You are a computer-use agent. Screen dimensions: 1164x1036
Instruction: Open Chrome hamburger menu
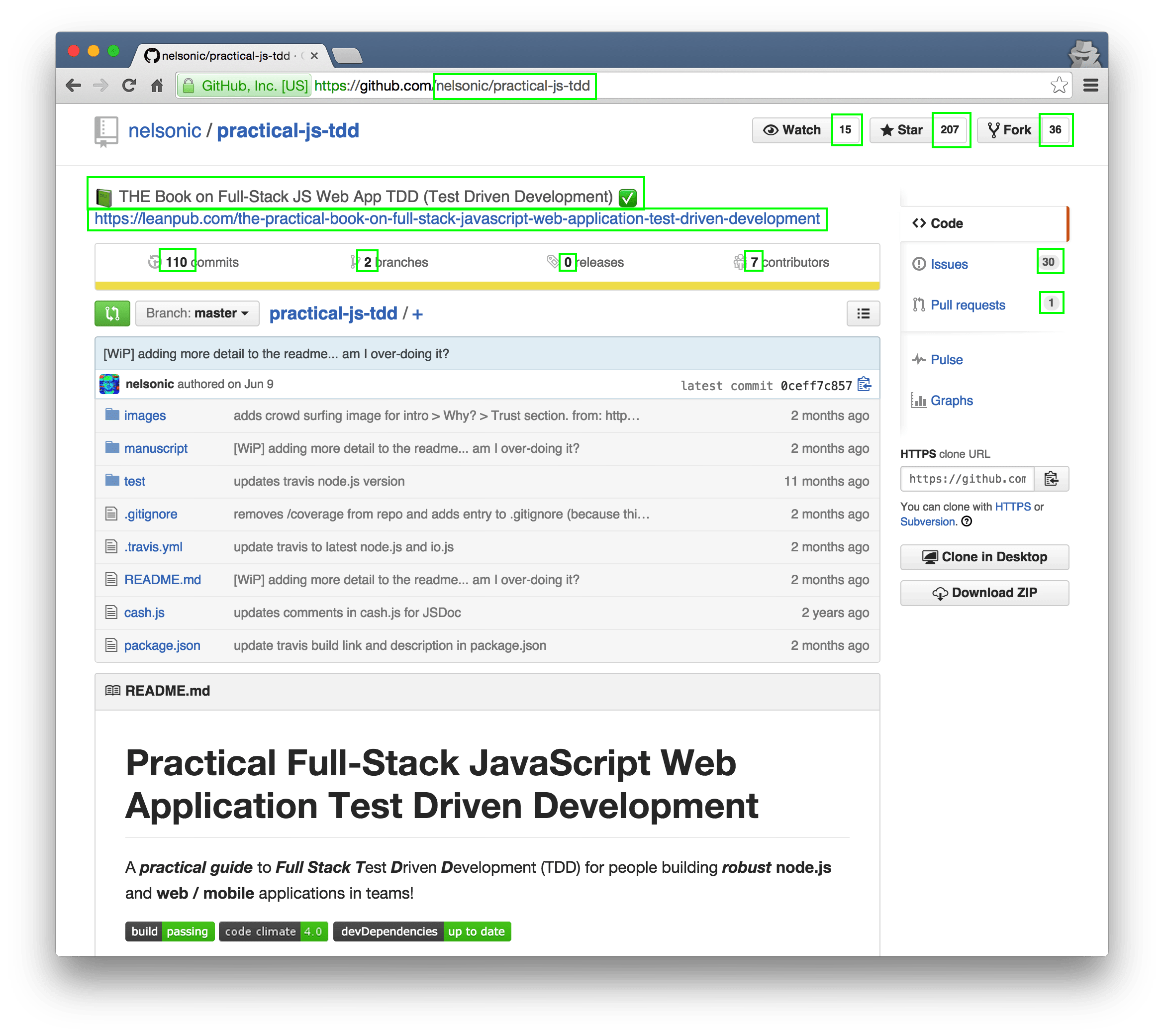coord(1090,86)
